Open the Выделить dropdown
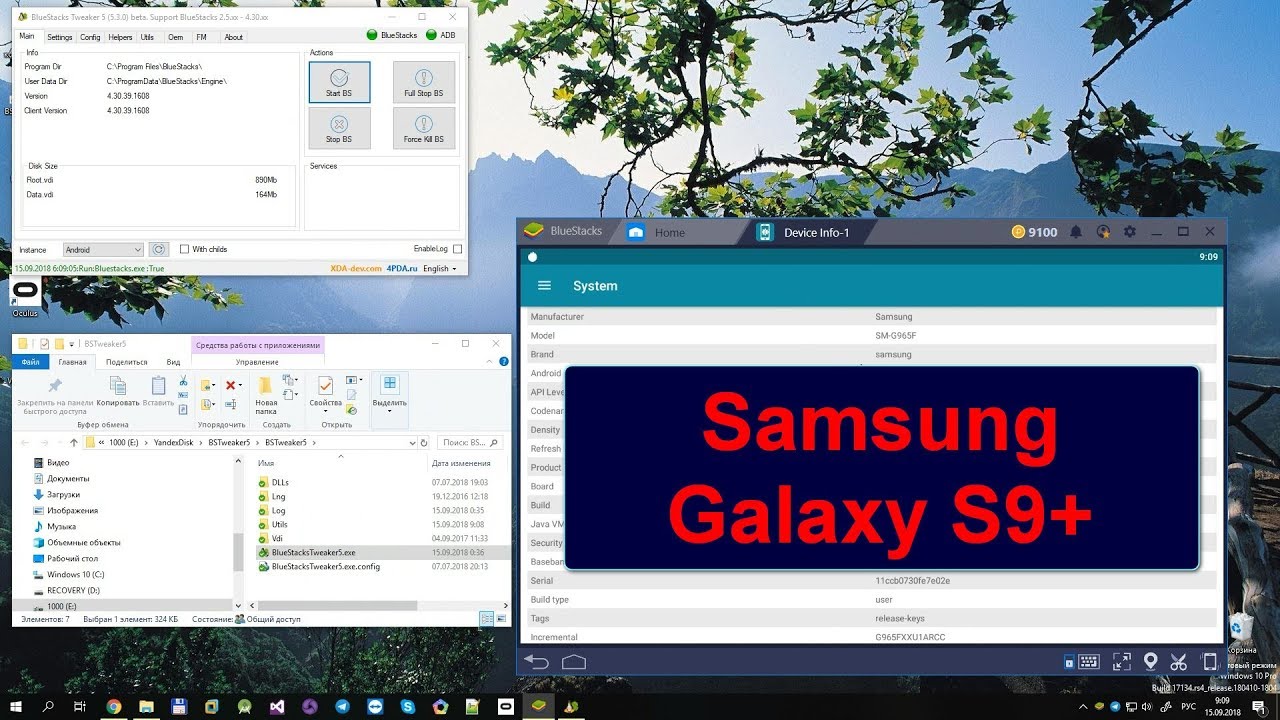The width and height of the screenshot is (1280, 720). 389,393
